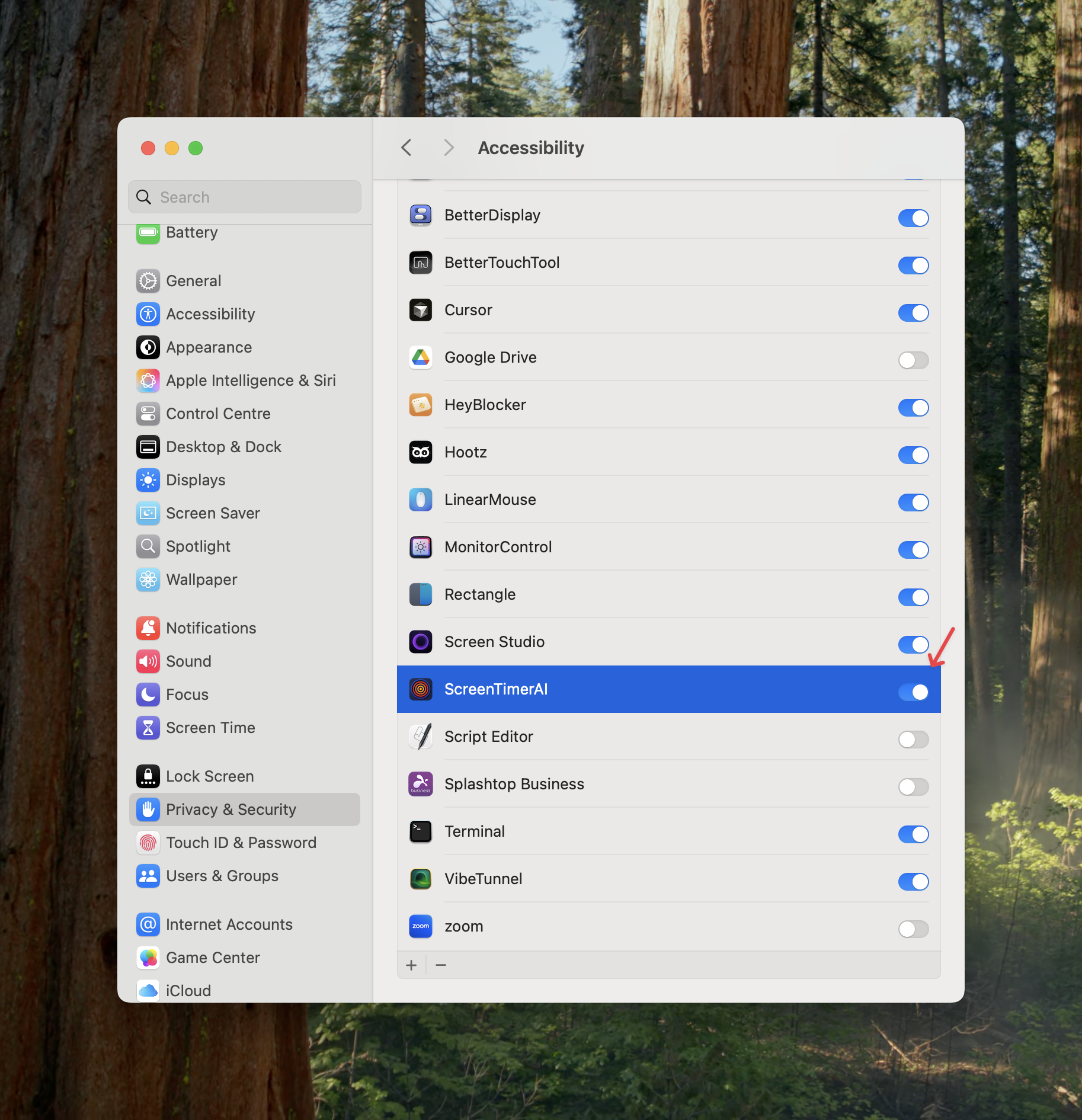The width and height of the screenshot is (1082, 1120).
Task: Select the Battery icon in sidebar
Action: [x=148, y=232]
